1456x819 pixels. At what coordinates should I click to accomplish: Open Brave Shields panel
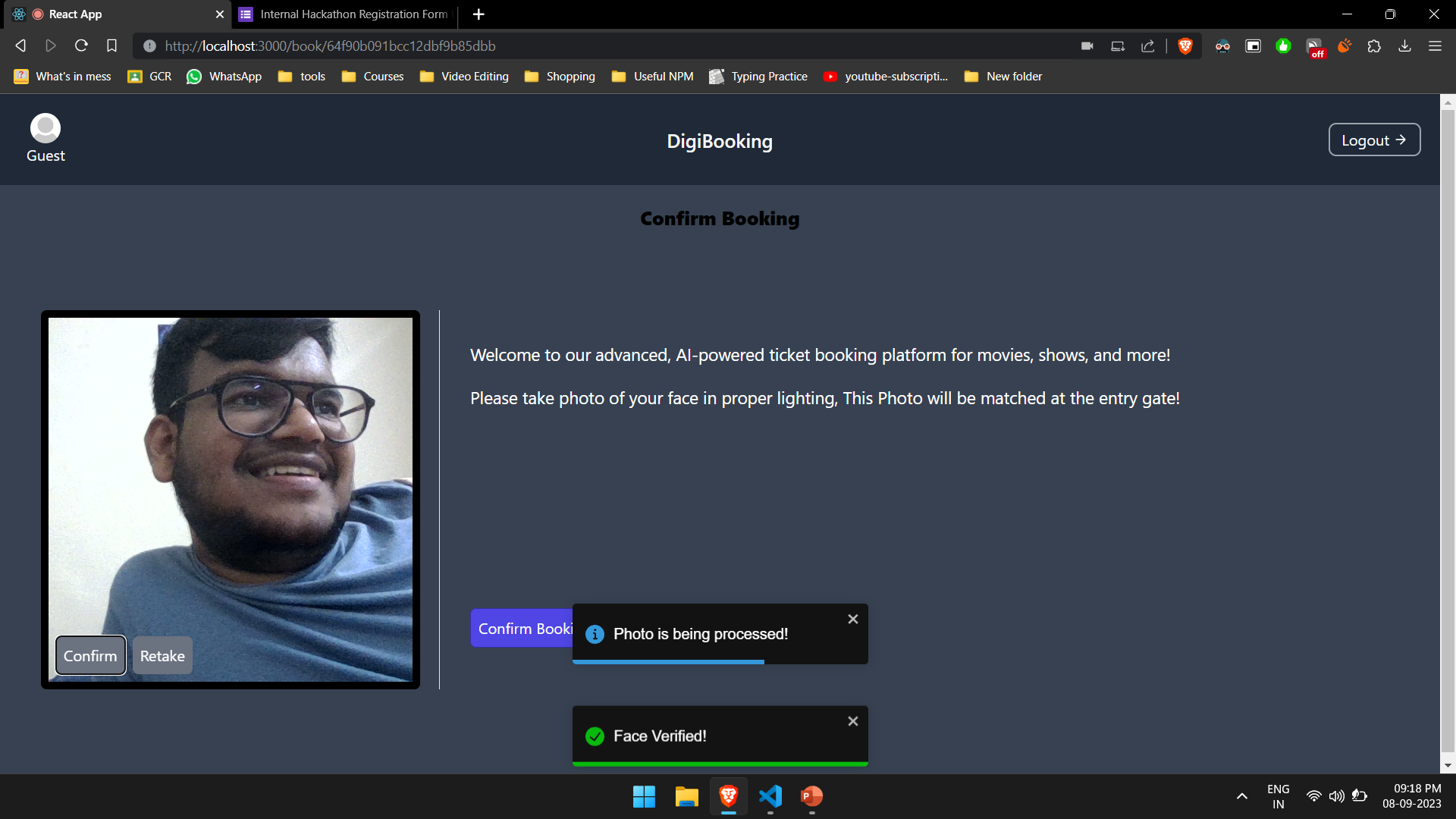click(x=1185, y=45)
